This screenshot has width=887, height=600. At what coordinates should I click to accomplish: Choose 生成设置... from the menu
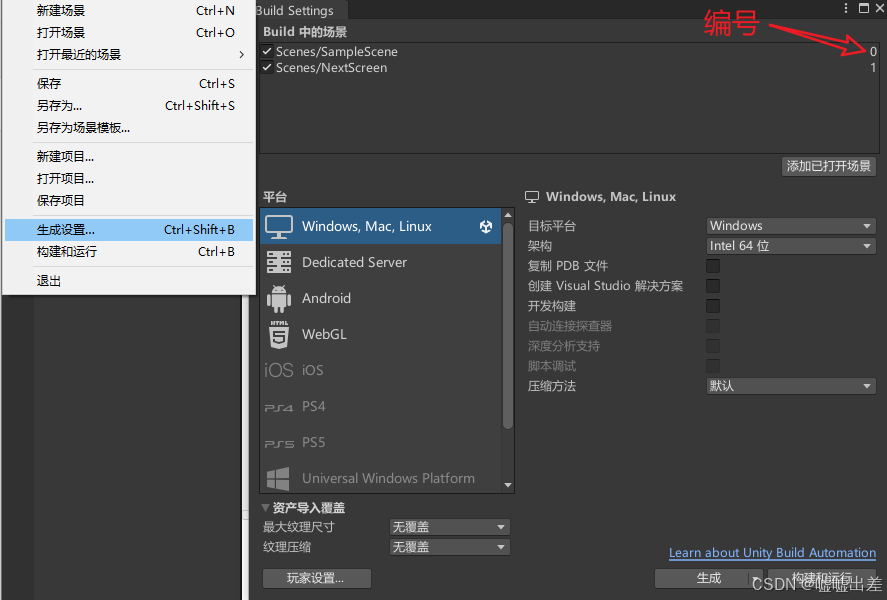coord(130,230)
